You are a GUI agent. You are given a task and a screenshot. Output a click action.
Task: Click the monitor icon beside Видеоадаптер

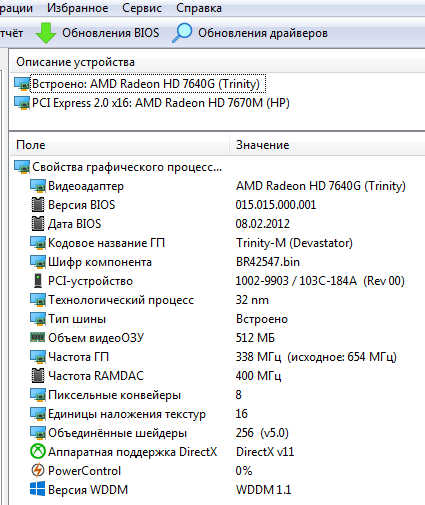pyautogui.click(x=38, y=186)
